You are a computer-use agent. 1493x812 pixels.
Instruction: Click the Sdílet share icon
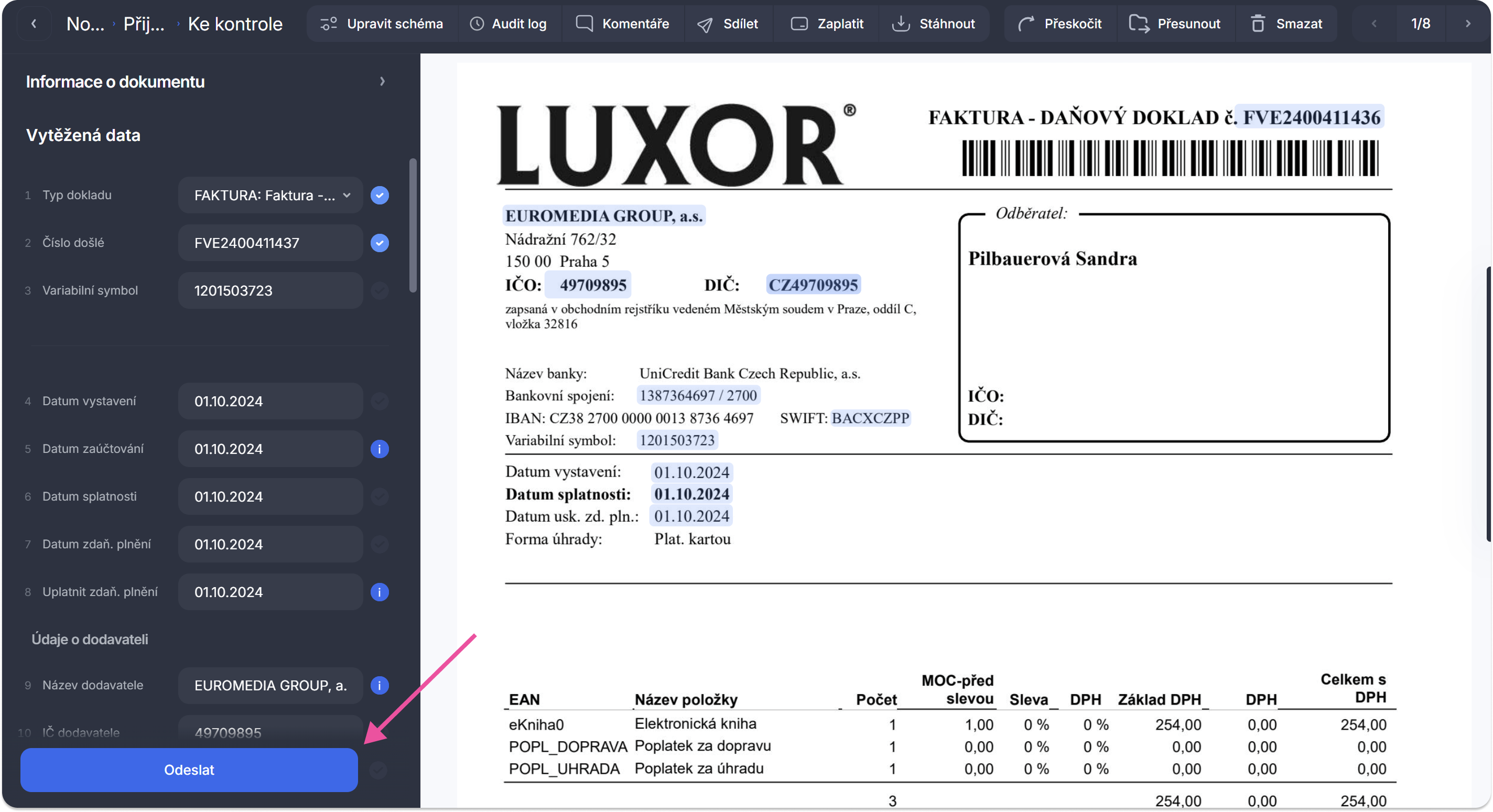click(x=705, y=24)
